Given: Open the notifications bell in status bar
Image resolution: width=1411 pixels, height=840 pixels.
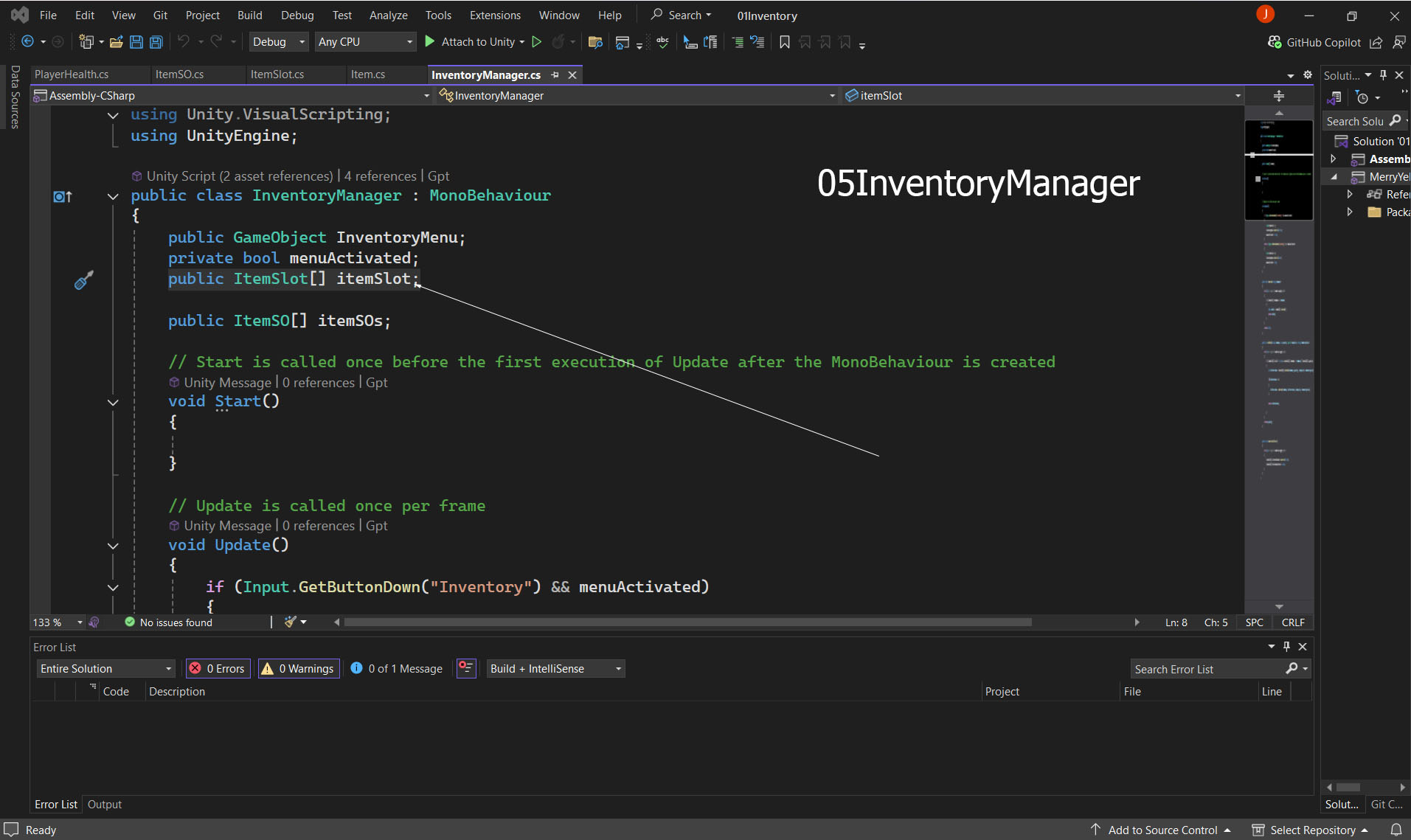Looking at the screenshot, I should 1396,830.
